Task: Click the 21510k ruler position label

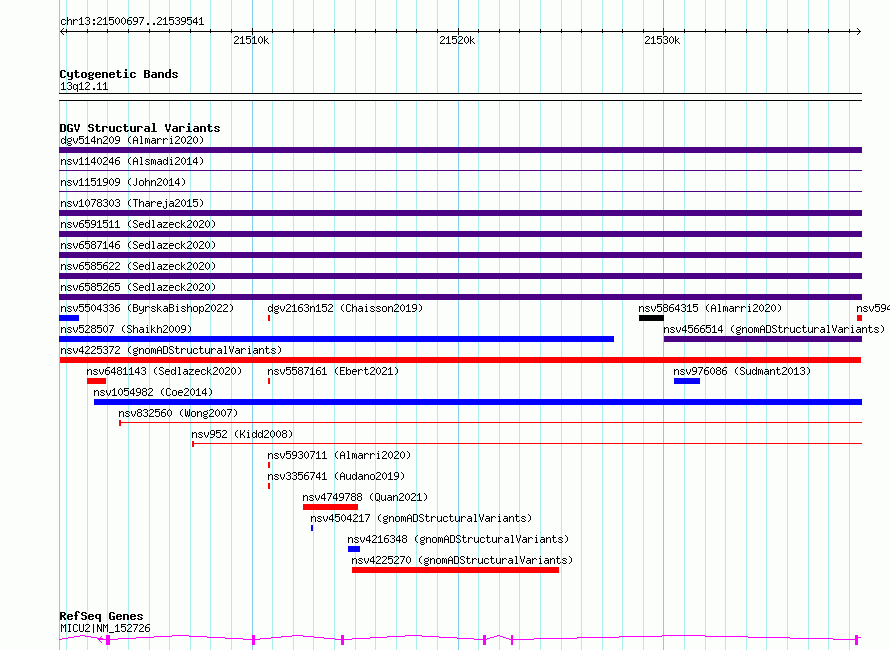Action: [x=251, y=40]
